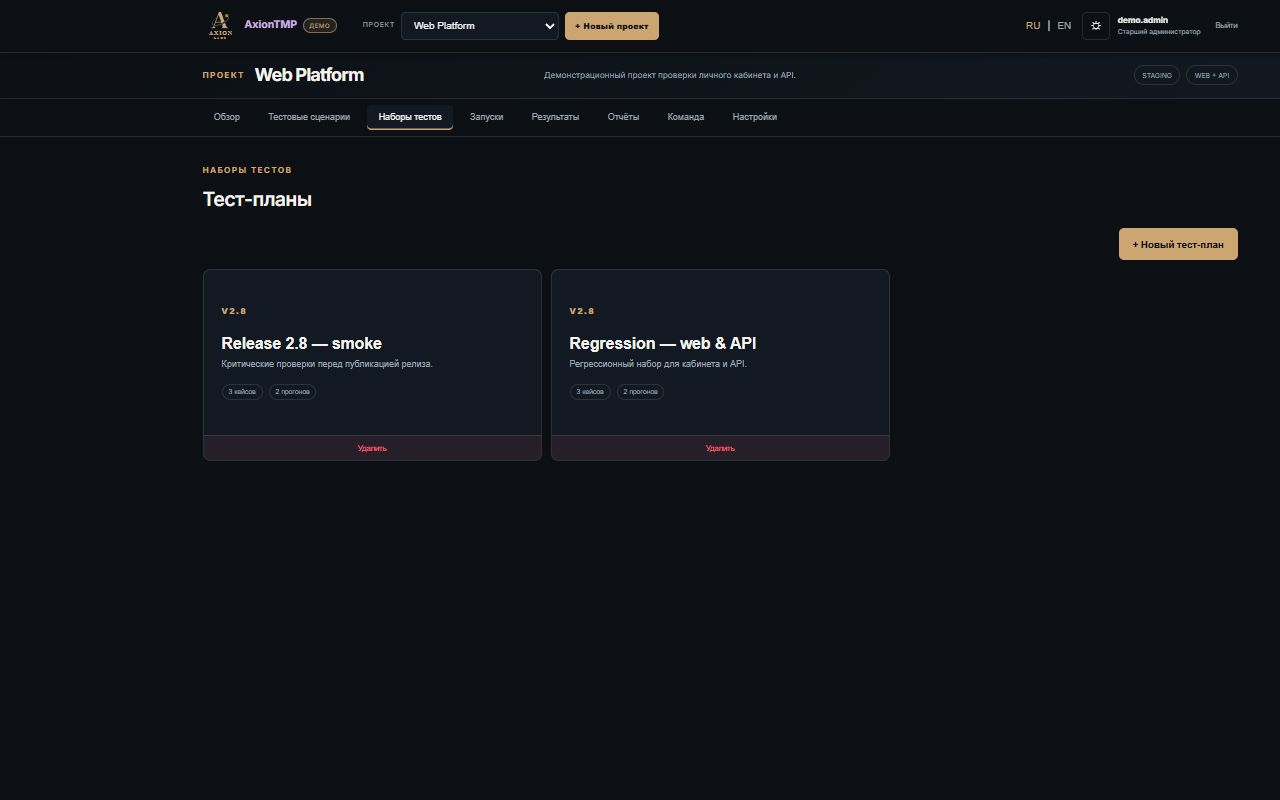Switch the interface language to EN
The image size is (1280, 800).
[1064, 26]
